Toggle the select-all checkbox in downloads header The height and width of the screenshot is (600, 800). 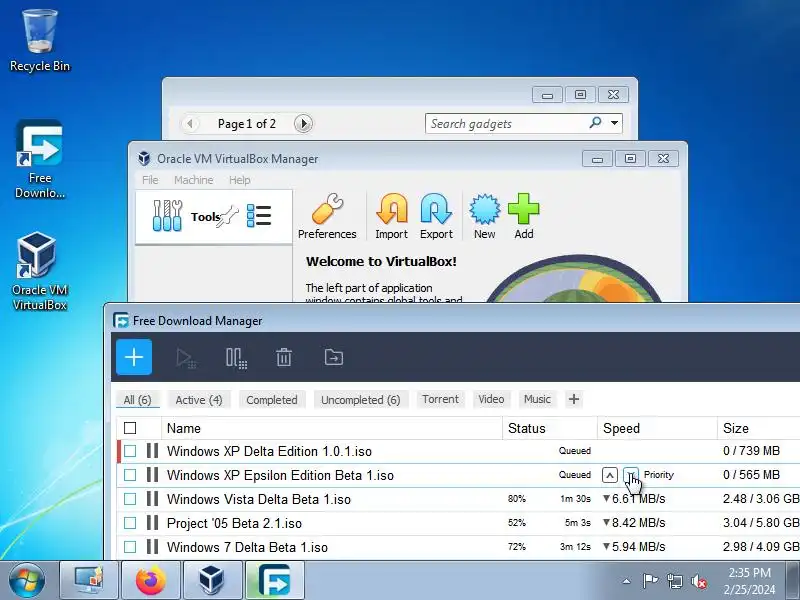(x=130, y=428)
